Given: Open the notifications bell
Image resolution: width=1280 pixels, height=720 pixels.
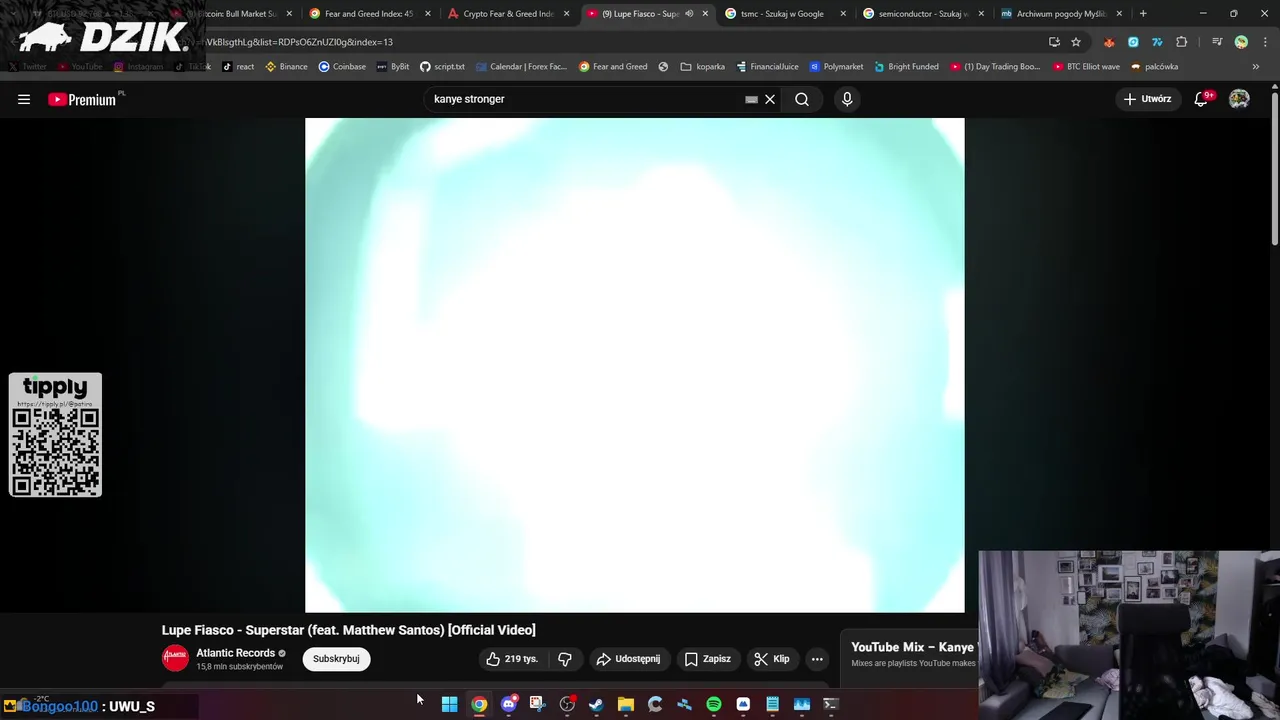Looking at the screenshot, I should tap(1202, 99).
